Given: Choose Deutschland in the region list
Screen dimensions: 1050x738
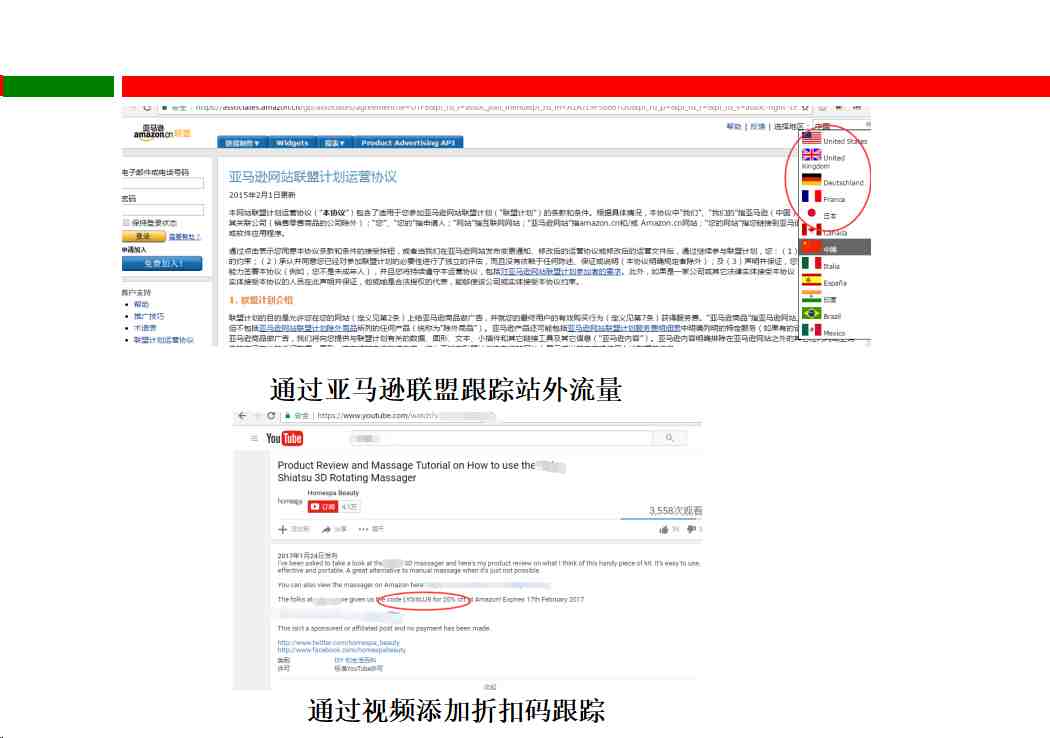Looking at the screenshot, I should coord(834,181).
